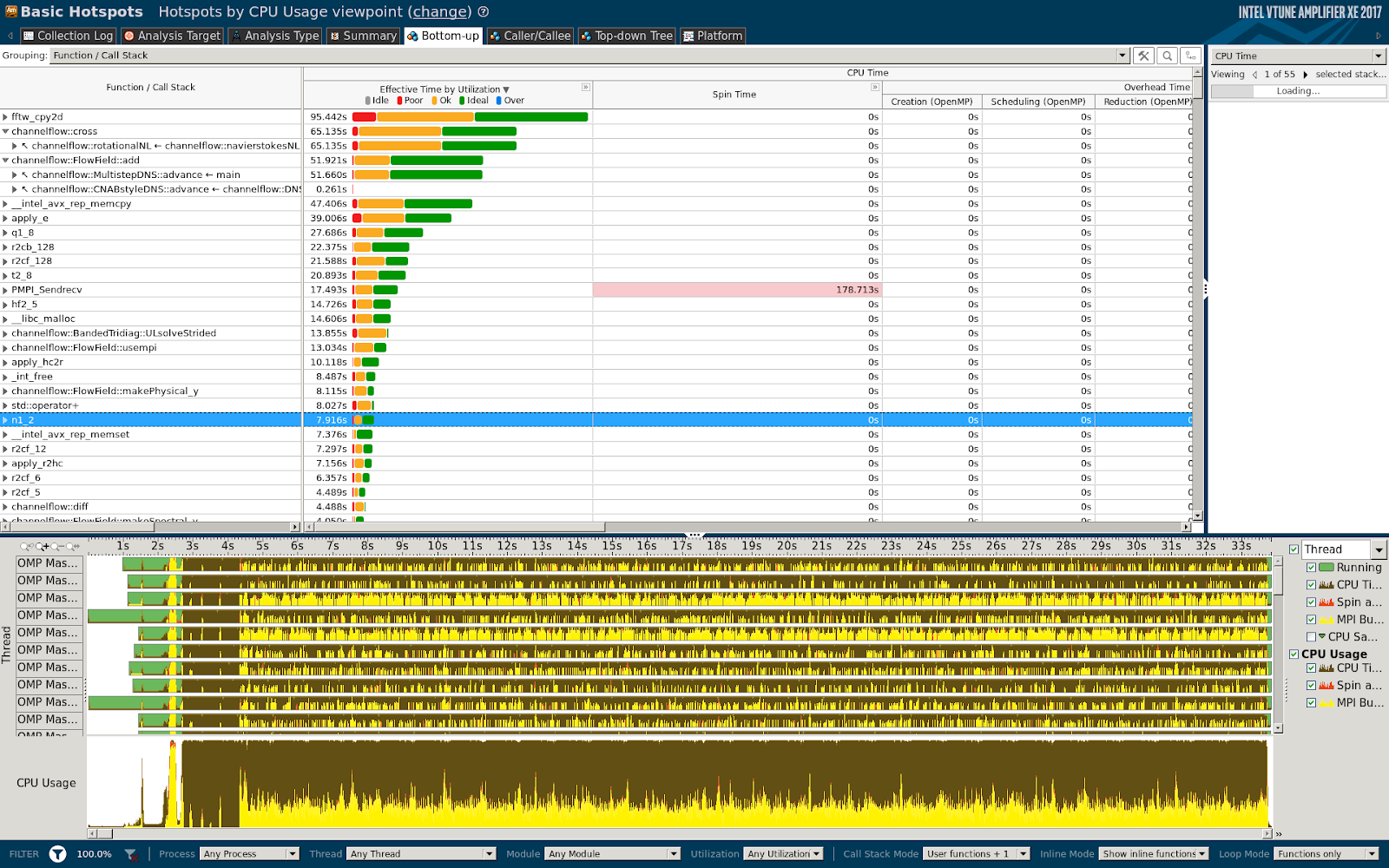The width and height of the screenshot is (1389, 868).
Task: Toggle the CPU Usage section checkbox
Action: click(x=1294, y=654)
